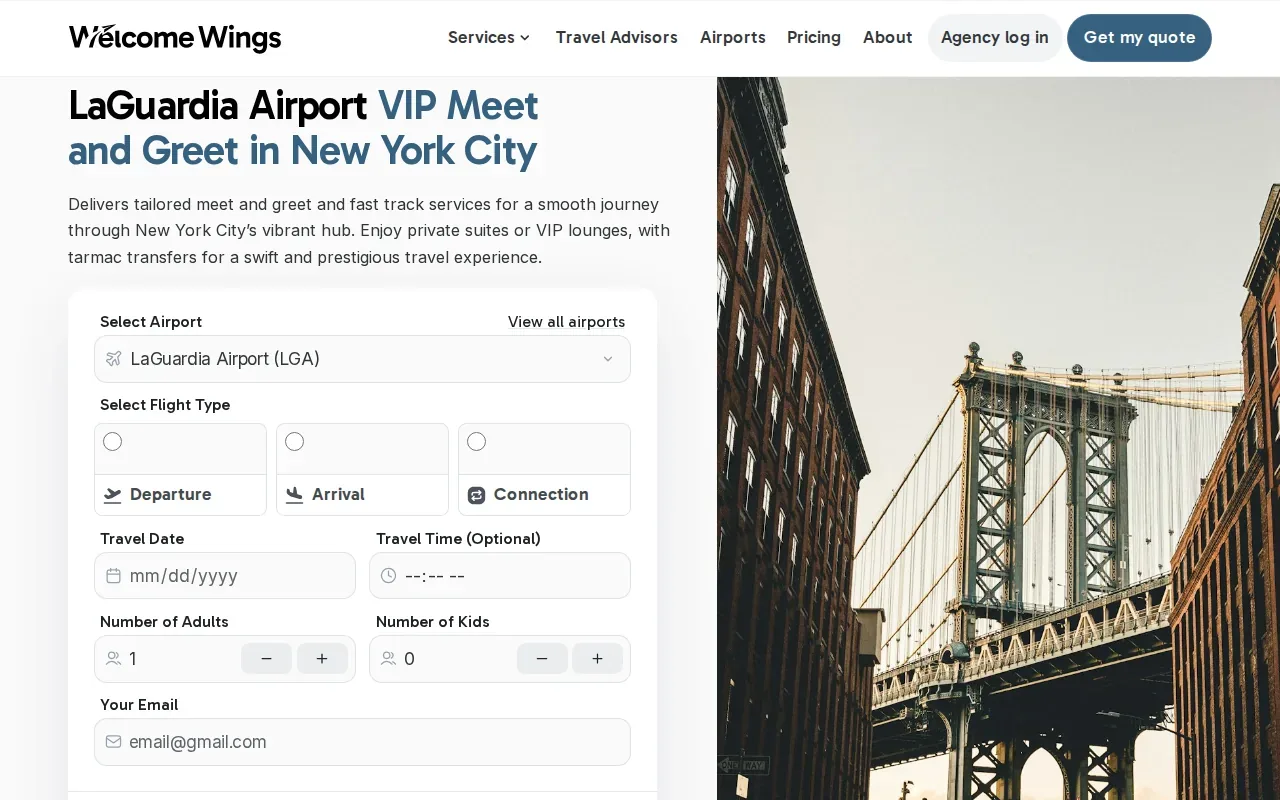Image resolution: width=1280 pixels, height=800 pixels.
Task: Decrease the number of adults
Action: click(267, 659)
